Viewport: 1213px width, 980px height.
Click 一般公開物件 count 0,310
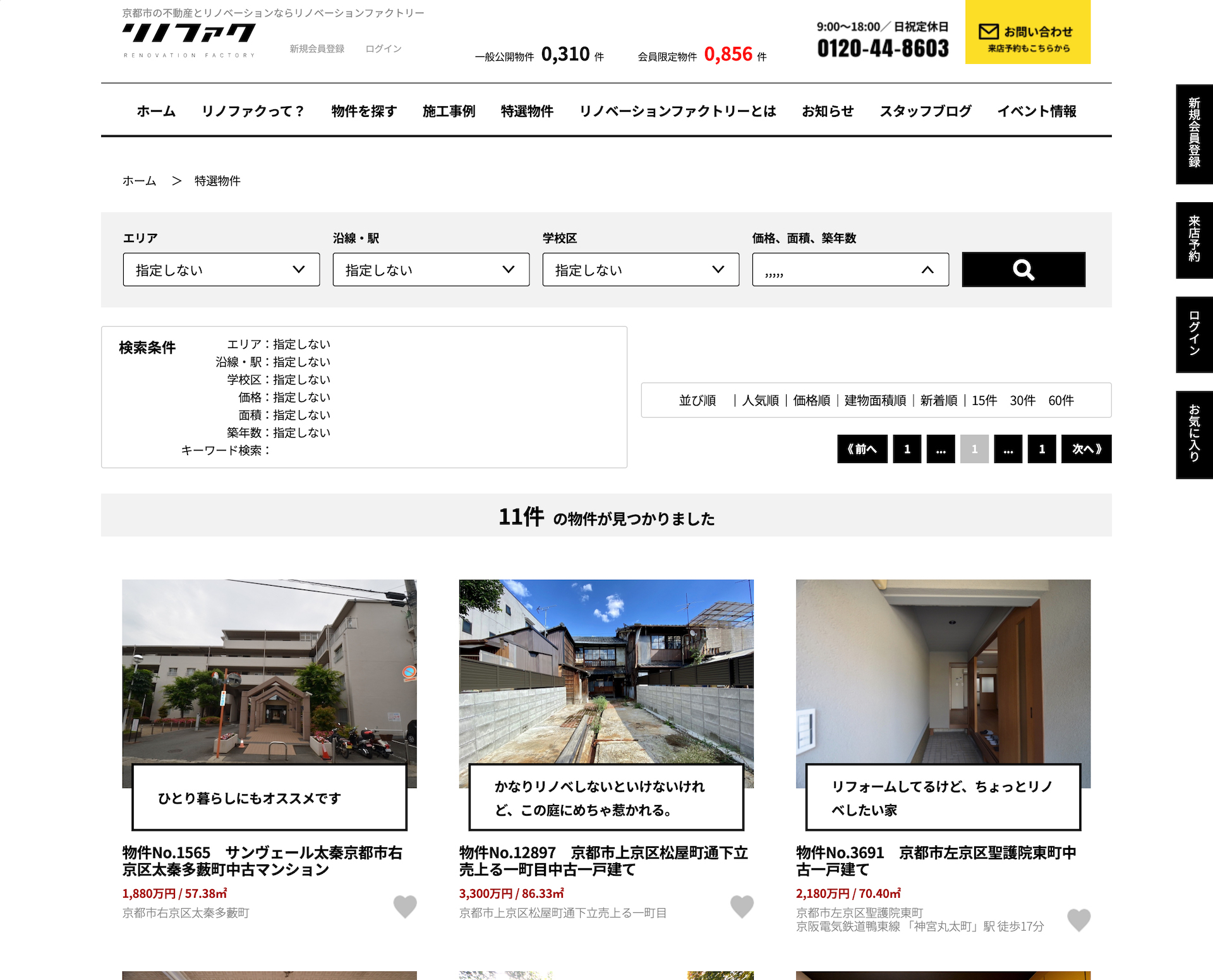[565, 54]
